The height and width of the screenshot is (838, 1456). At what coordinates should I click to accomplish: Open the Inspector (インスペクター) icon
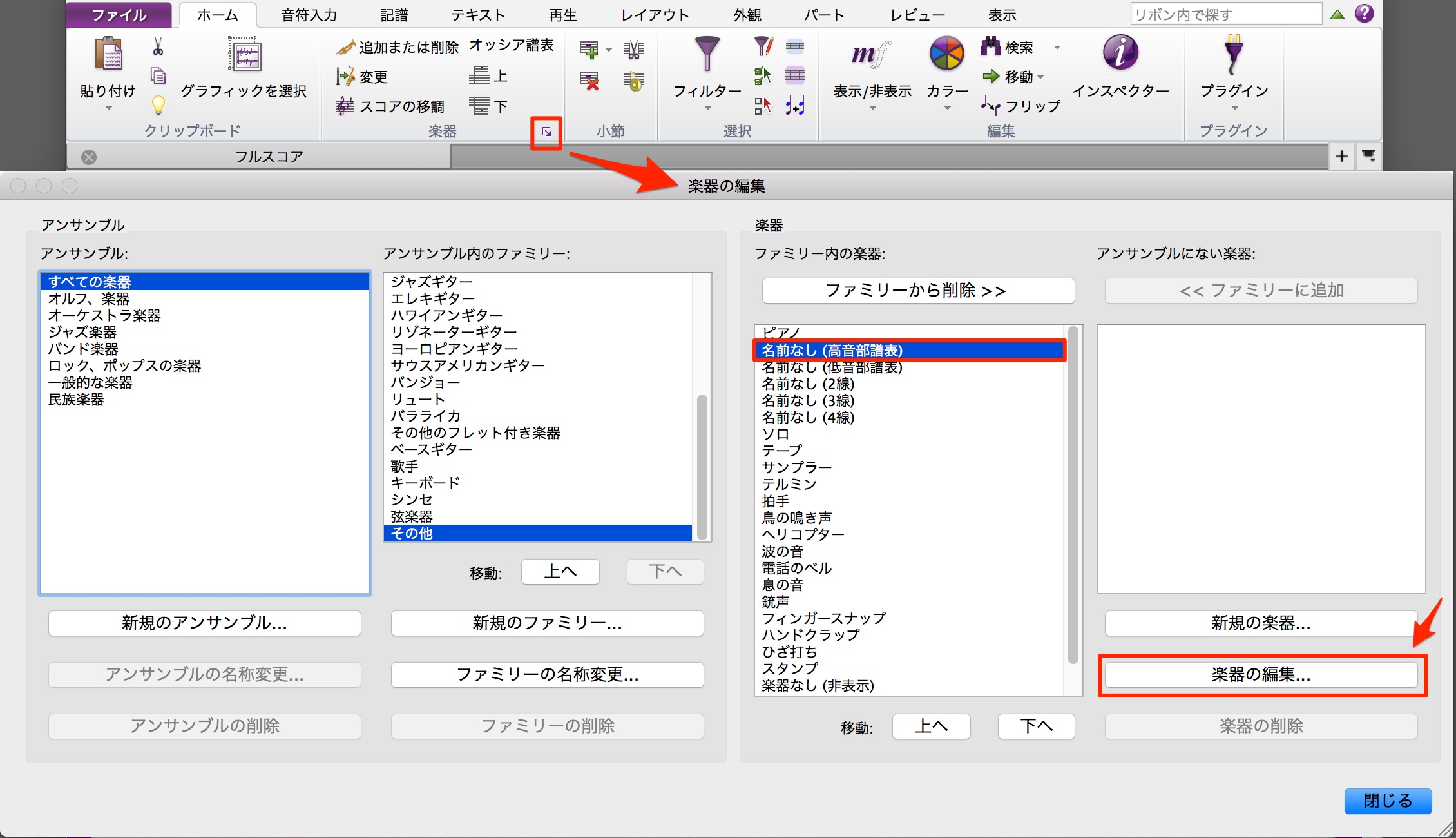1120,53
